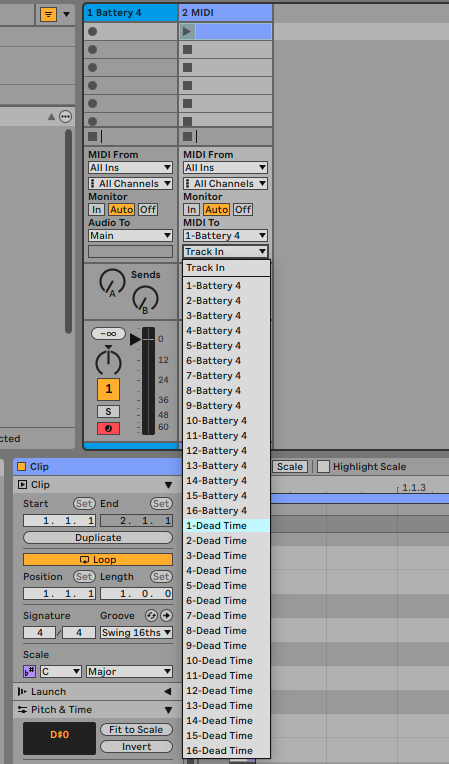Click the Set button next to Length
This screenshot has height=764, width=449.
[x=161, y=576]
